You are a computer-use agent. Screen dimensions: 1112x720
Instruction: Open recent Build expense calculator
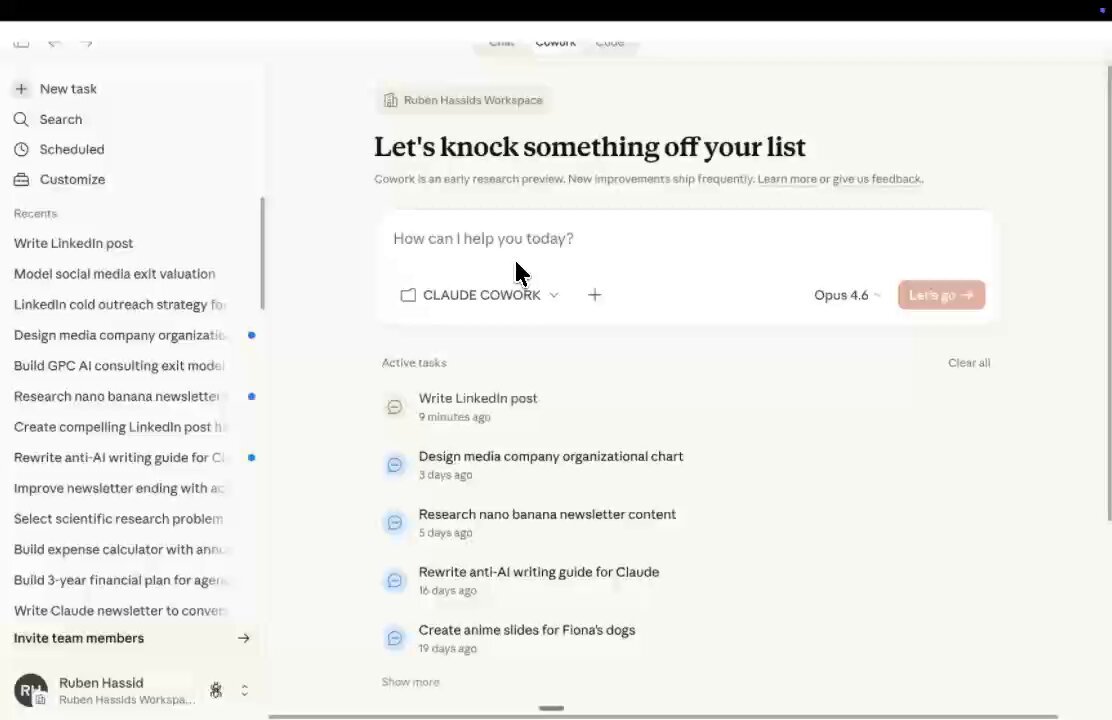(x=119, y=549)
